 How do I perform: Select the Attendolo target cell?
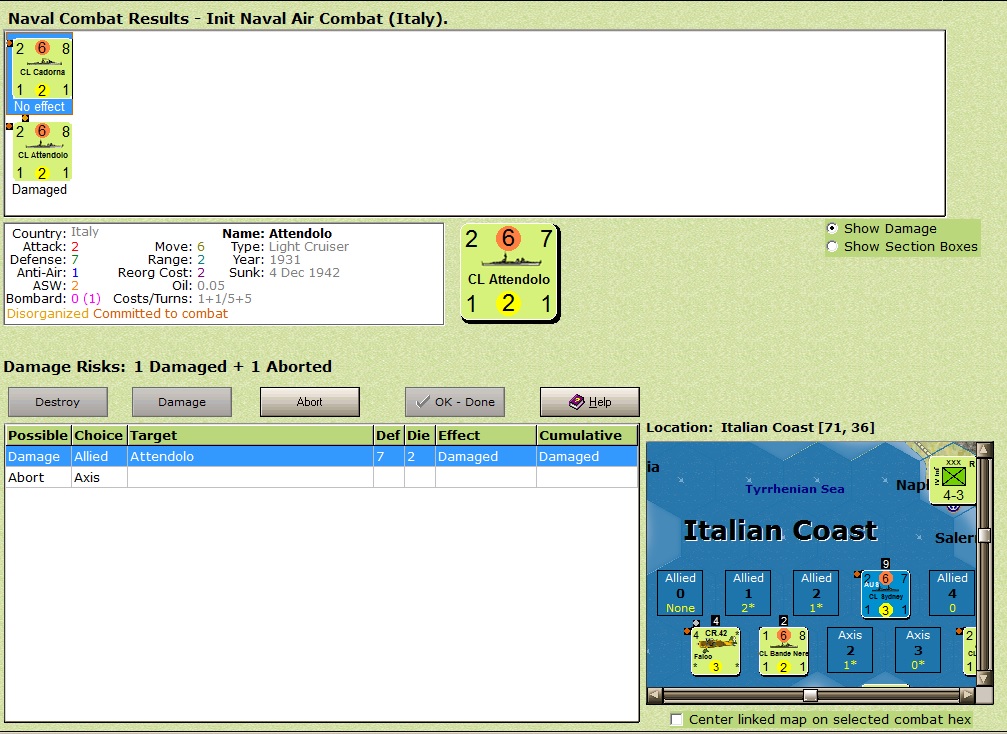[x=250, y=457]
